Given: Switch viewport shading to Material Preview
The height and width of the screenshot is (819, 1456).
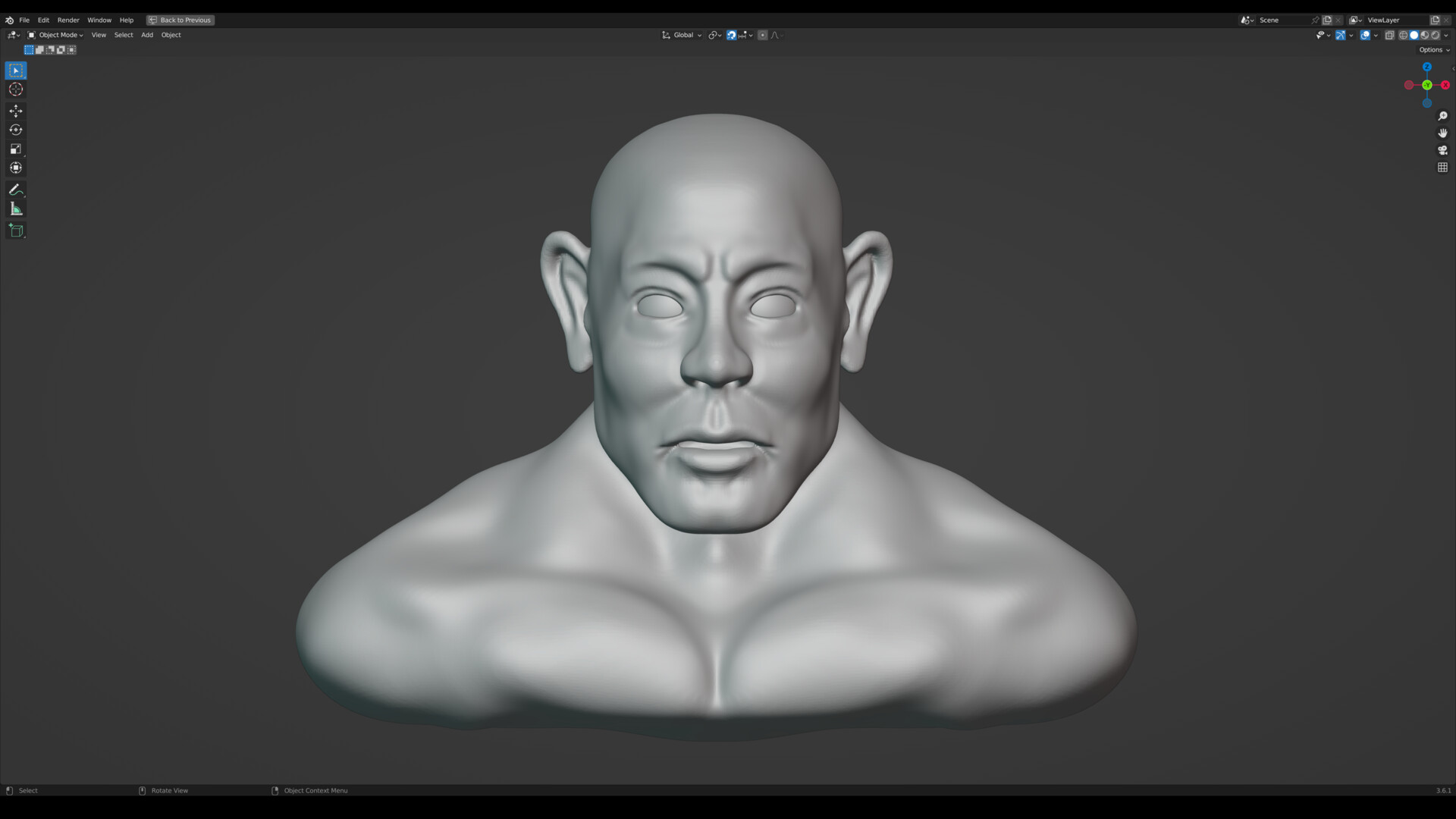Looking at the screenshot, I should pos(1425,35).
